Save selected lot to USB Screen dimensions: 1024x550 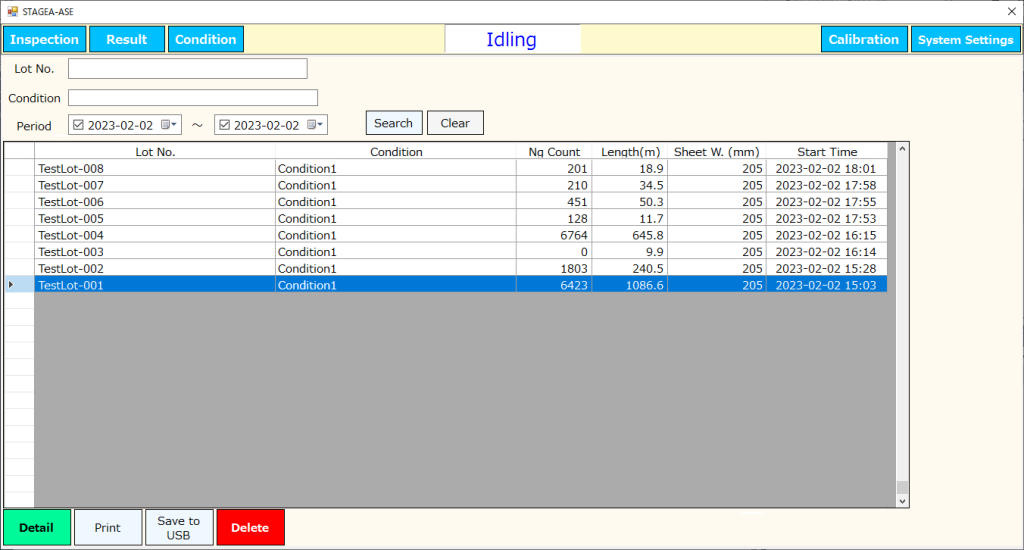pos(179,527)
